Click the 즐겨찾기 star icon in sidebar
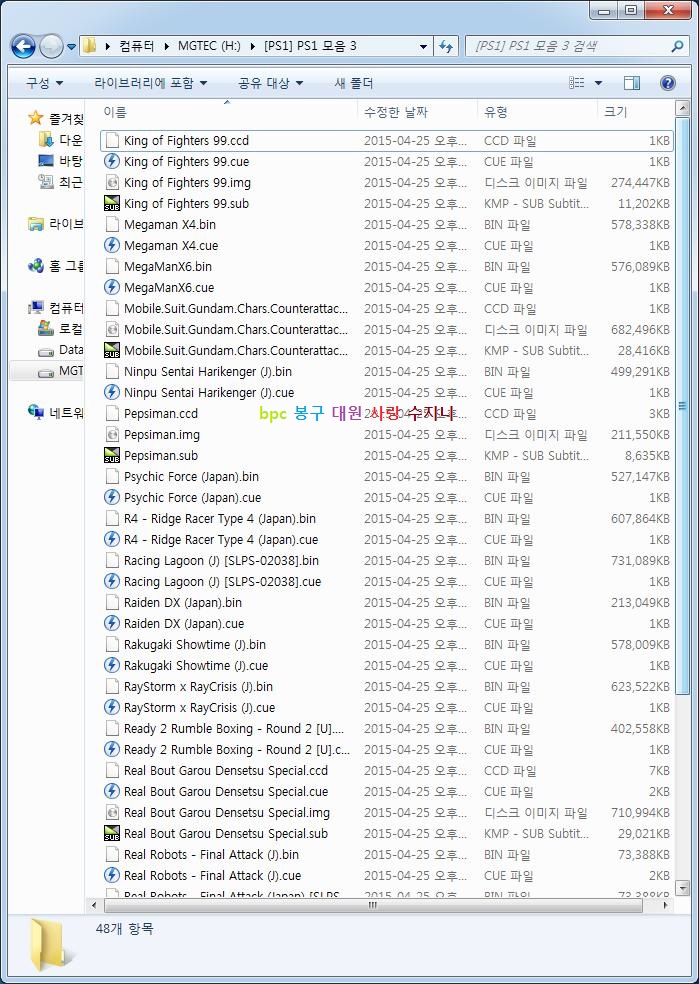Viewport: 699px width, 984px height. (x=36, y=118)
